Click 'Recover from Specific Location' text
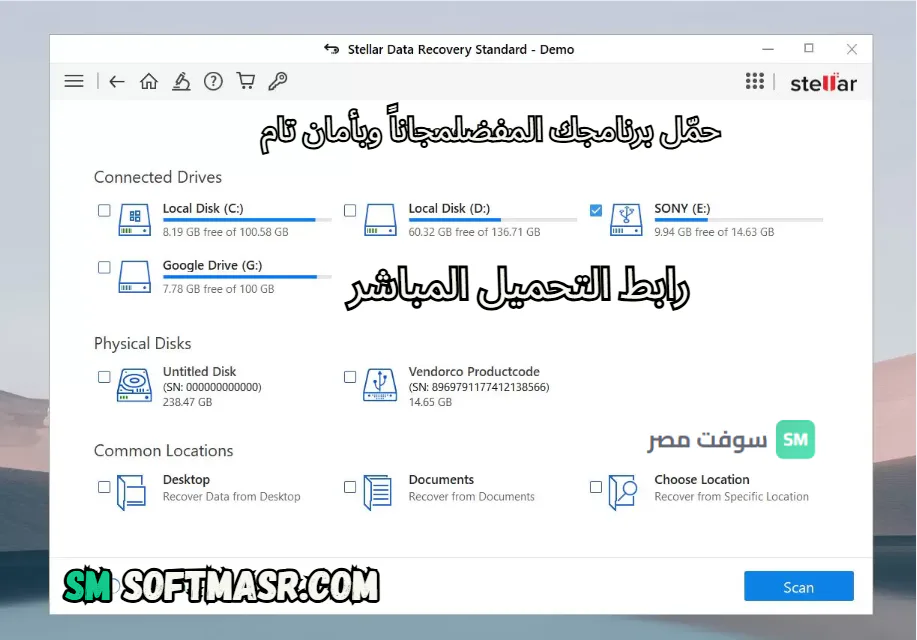Image resolution: width=917 pixels, height=640 pixels. (x=731, y=497)
